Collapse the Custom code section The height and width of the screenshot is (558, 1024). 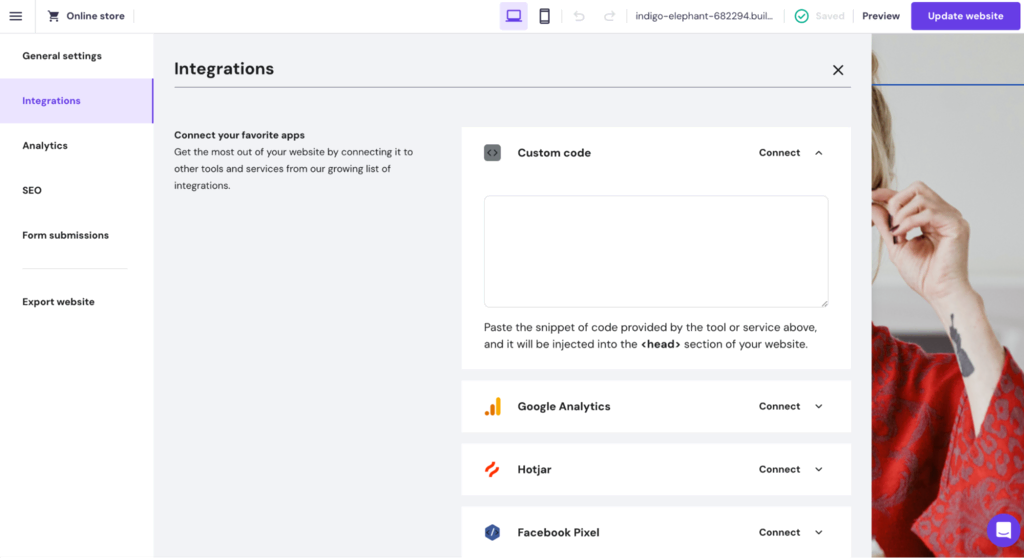(x=819, y=153)
